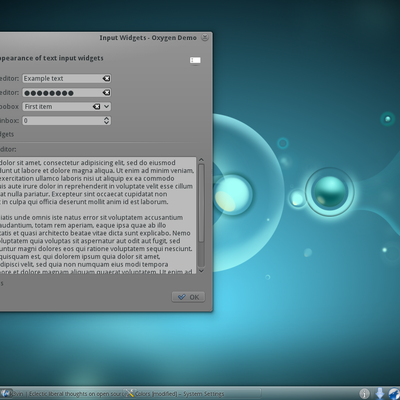Close the Input Widgets - Oxygen Demo window
This screenshot has width=400, height=400.
[x=205, y=38]
